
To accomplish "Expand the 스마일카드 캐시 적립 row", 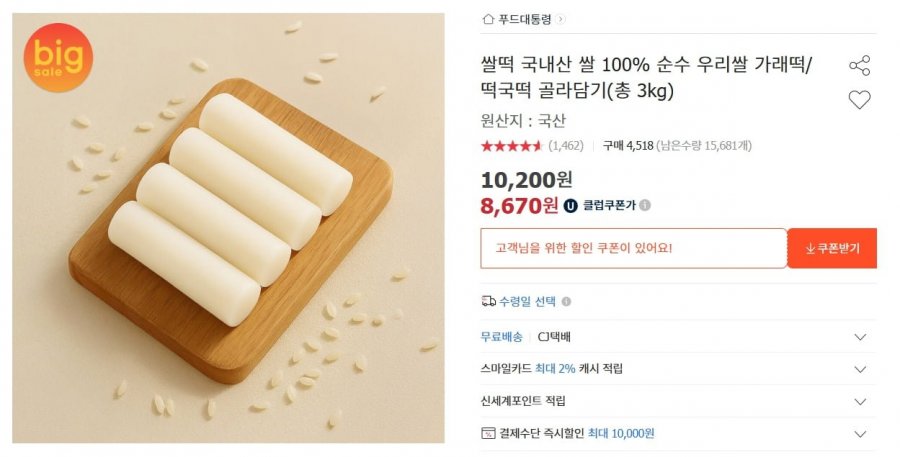I will (x=859, y=369).
